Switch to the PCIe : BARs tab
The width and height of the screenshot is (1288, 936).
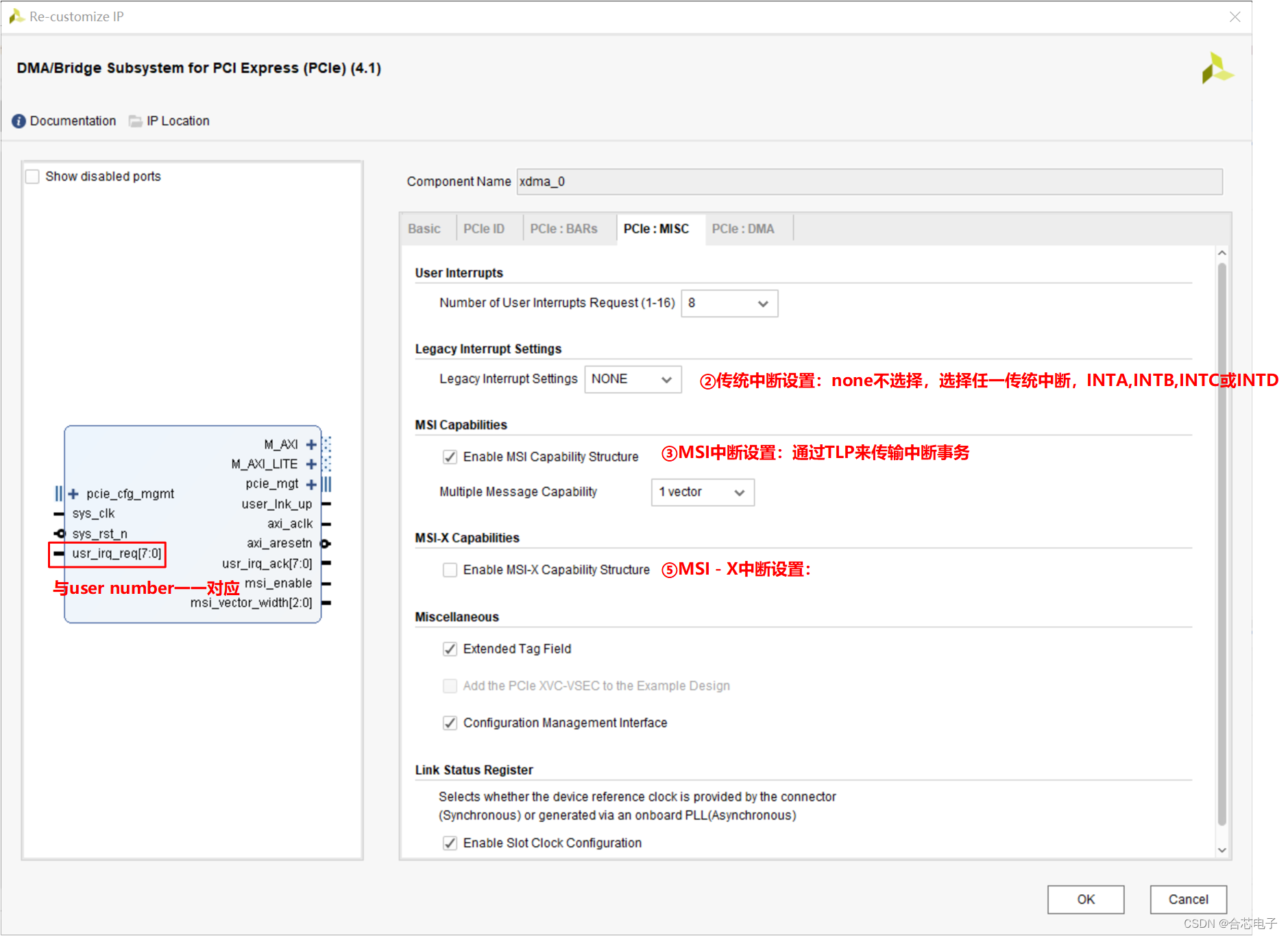[x=564, y=229]
